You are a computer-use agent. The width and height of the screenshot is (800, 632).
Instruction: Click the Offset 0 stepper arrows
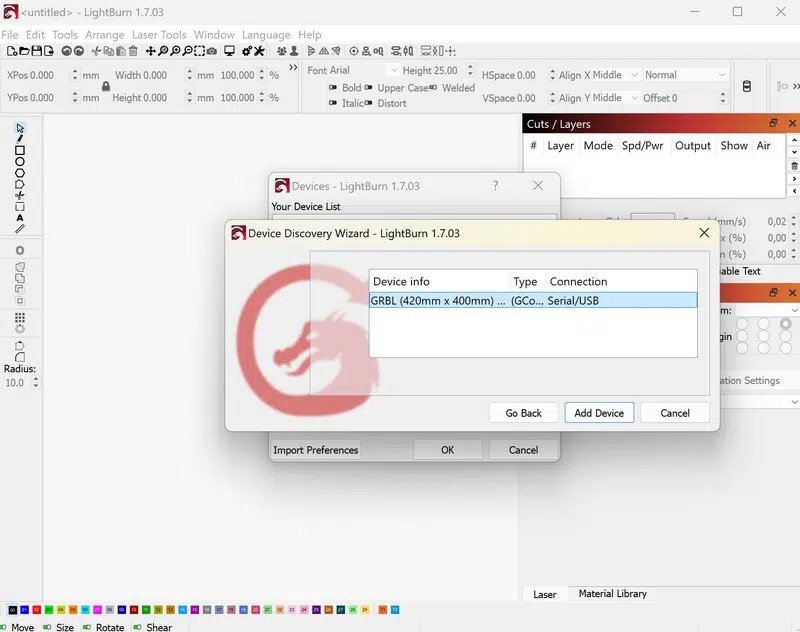coord(722,98)
